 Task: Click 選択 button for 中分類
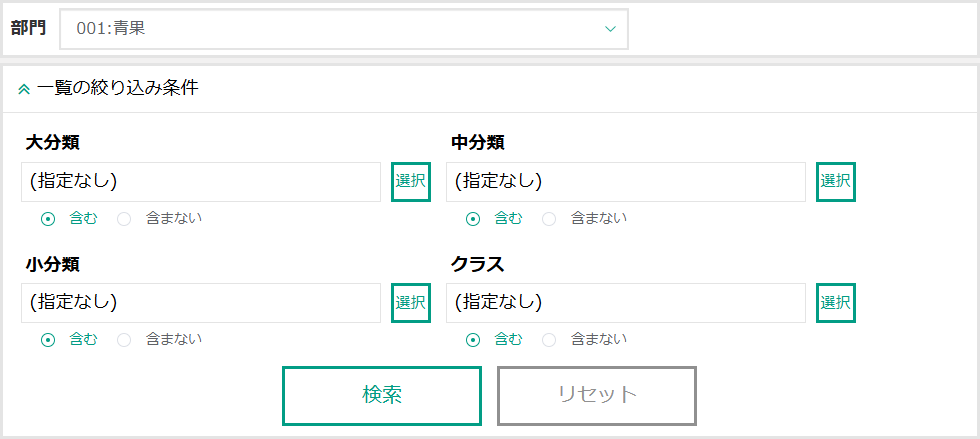(836, 182)
